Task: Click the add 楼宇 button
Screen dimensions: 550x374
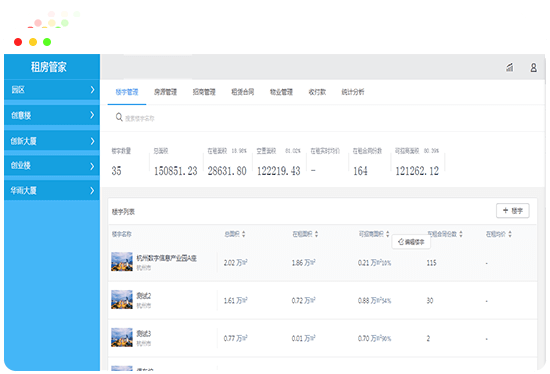Action: point(512,211)
